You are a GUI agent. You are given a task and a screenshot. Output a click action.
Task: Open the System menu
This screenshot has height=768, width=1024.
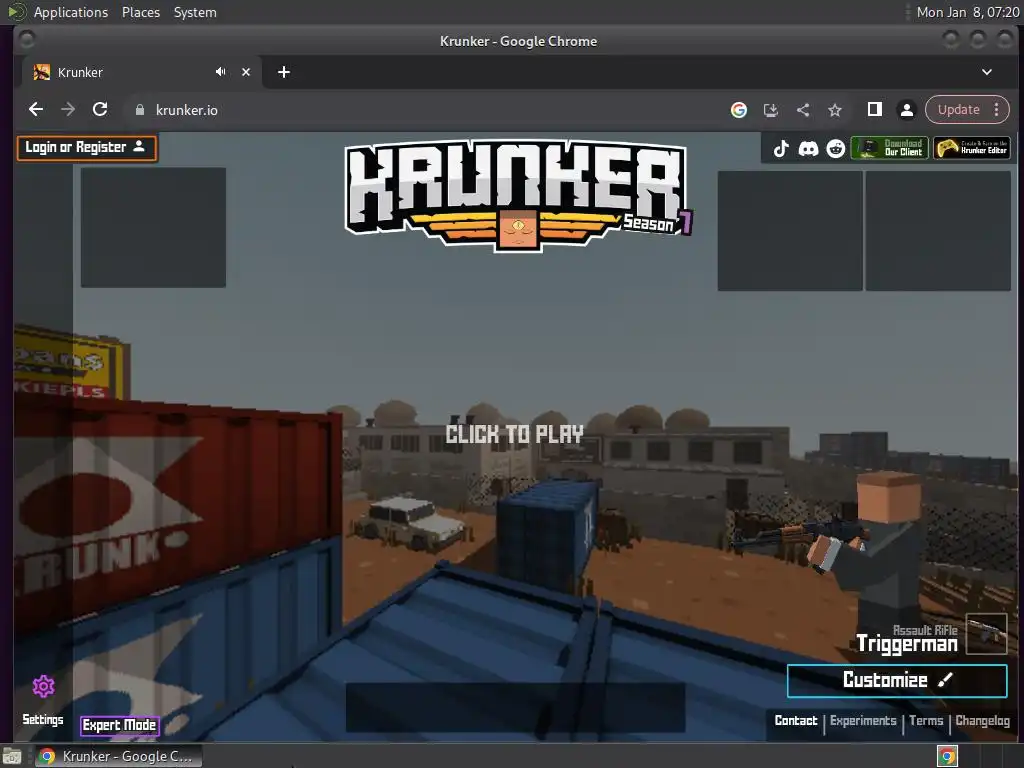(x=195, y=12)
